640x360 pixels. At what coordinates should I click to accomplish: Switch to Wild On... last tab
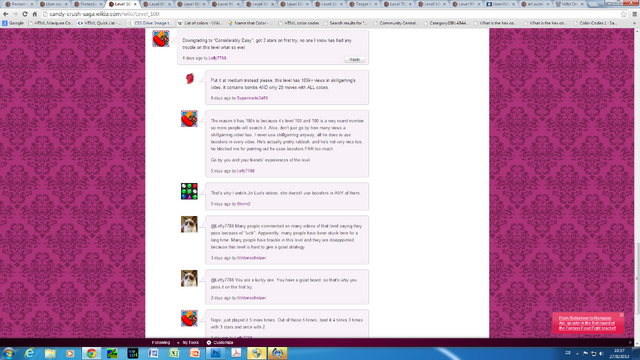pyautogui.click(x=569, y=4)
